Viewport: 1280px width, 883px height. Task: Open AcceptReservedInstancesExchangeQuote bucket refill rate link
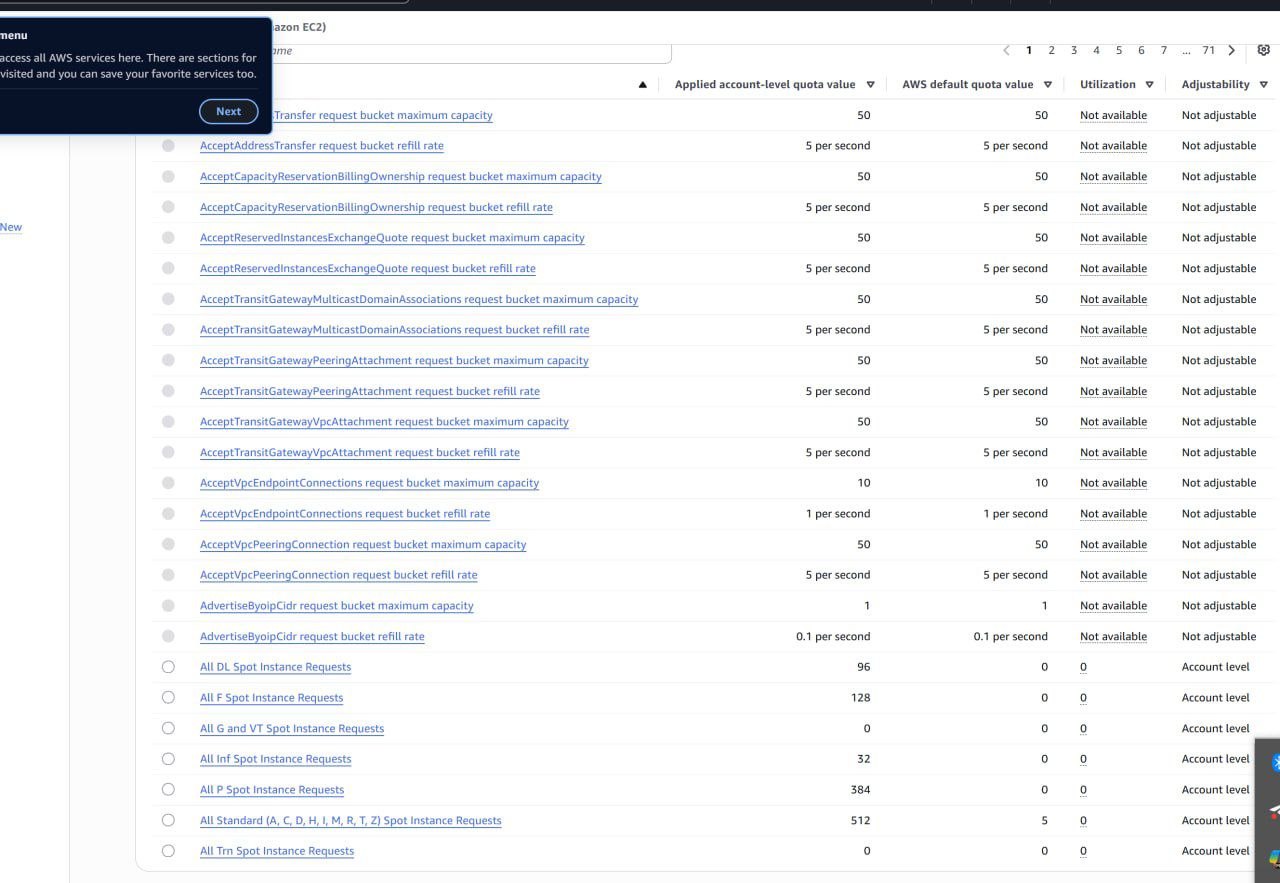pos(368,268)
